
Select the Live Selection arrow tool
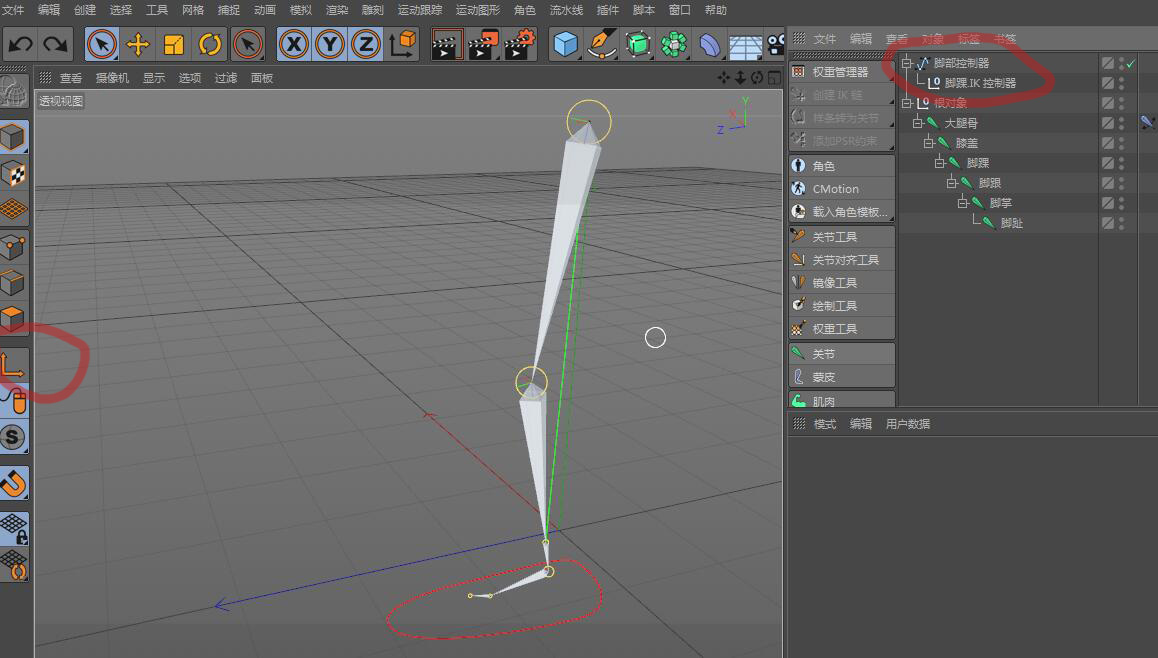pos(102,44)
